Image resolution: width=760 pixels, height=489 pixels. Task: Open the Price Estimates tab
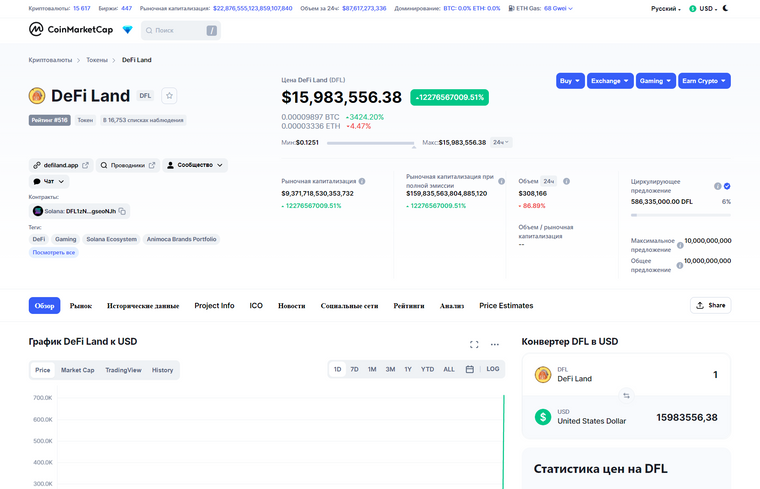[506, 306]
